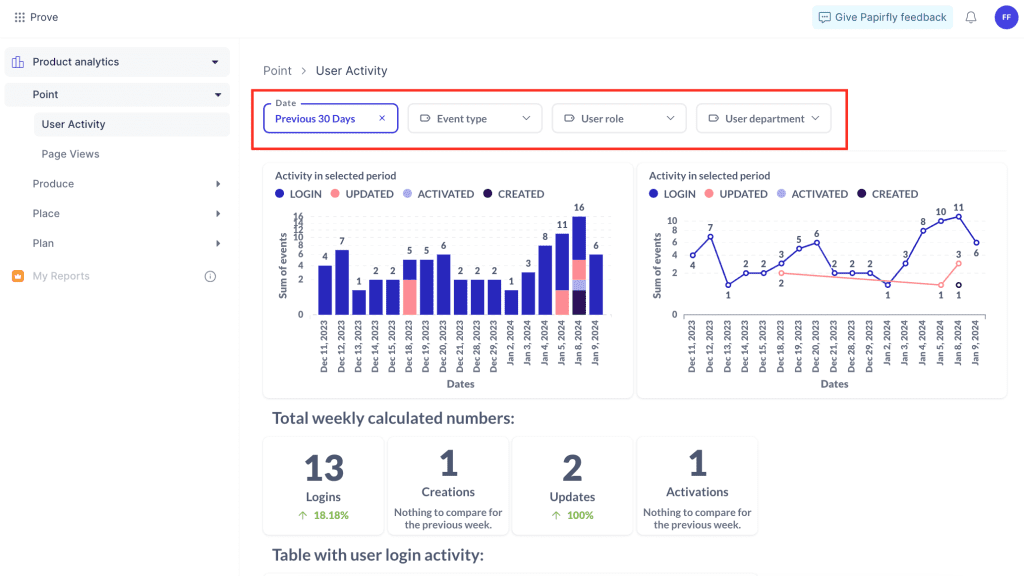The width and height of the screenshot is (1024, 576).
Task: Click the My Reports info icon
Action: (x=210, y=276)
